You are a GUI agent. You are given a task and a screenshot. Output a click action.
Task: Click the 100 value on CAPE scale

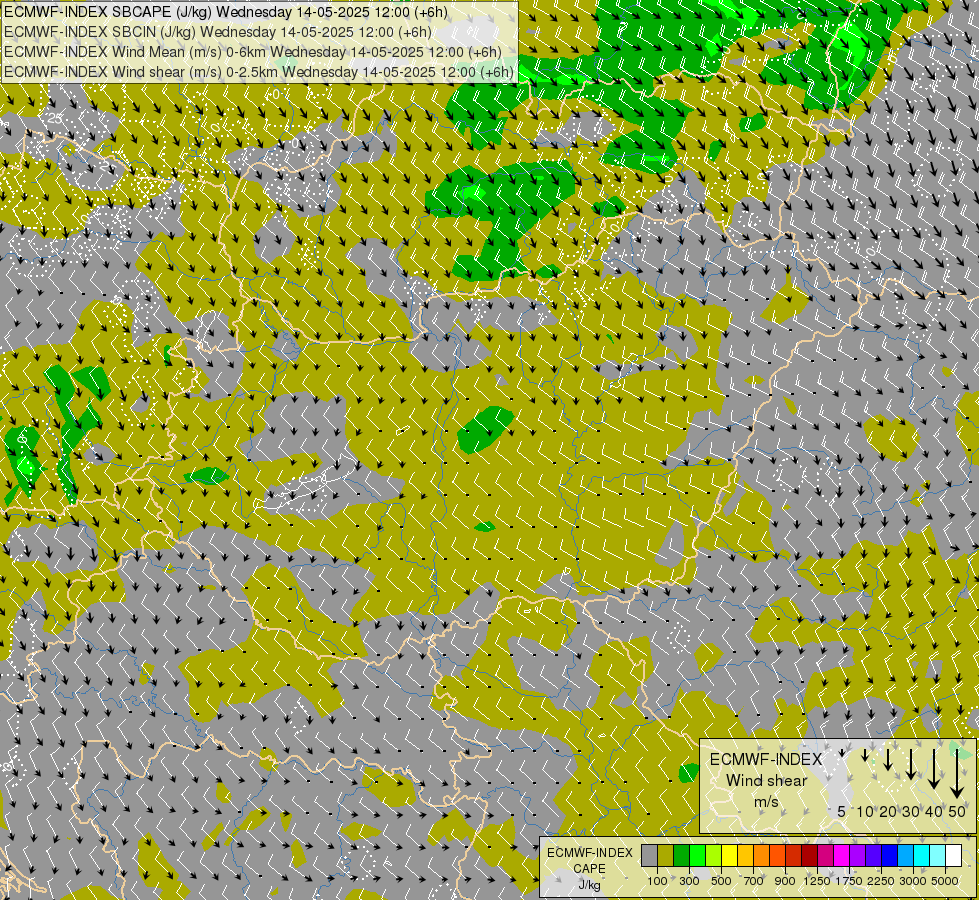pyautogui.click(x=657, y=881)
